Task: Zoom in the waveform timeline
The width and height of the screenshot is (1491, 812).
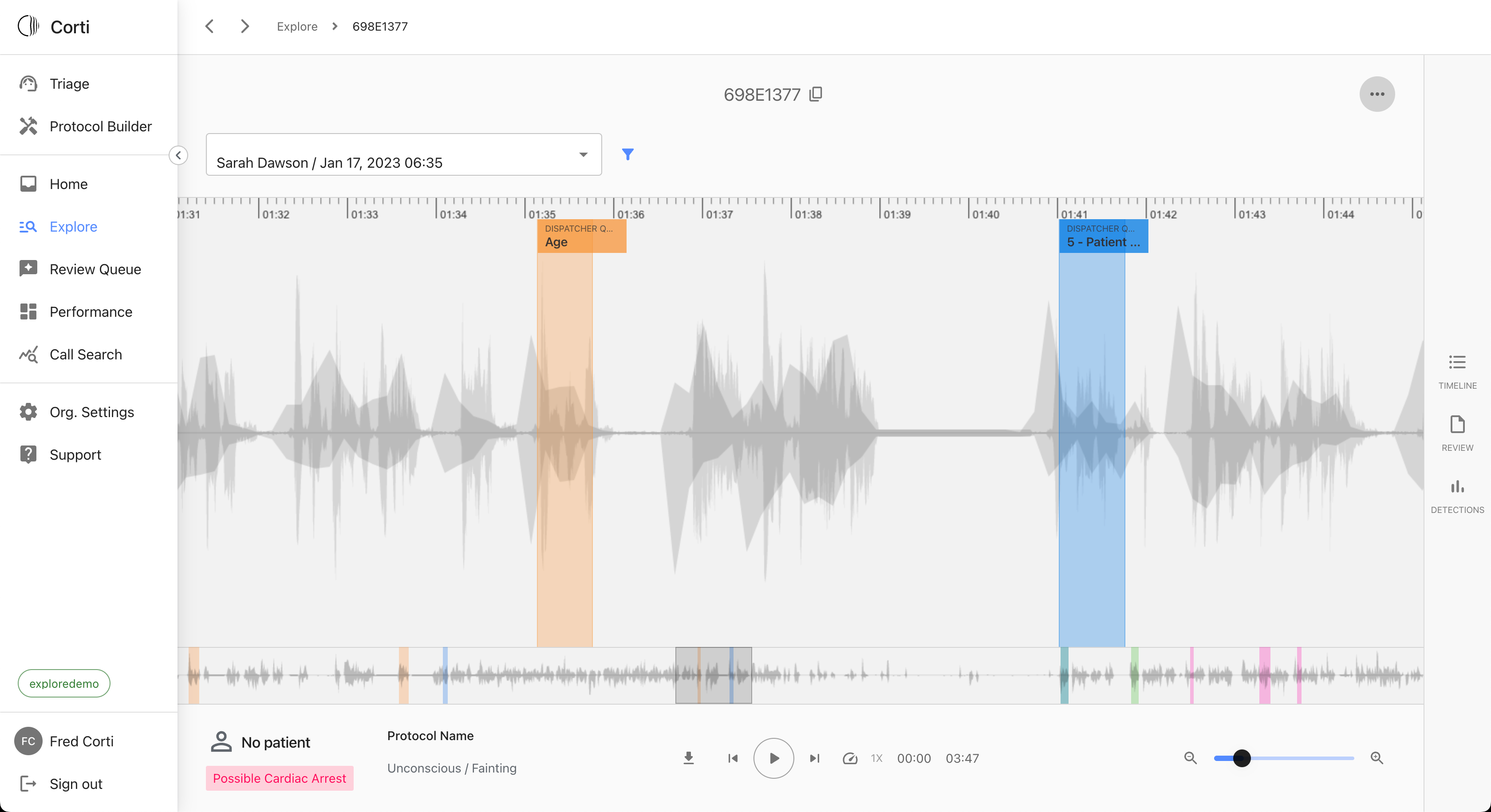Action: pos(1377,757)
